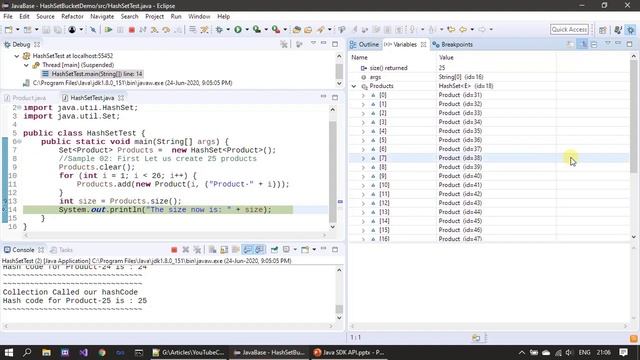The image size is (640, 360).
Task: Click the Step Over button
Action: (x=166, y=29)
